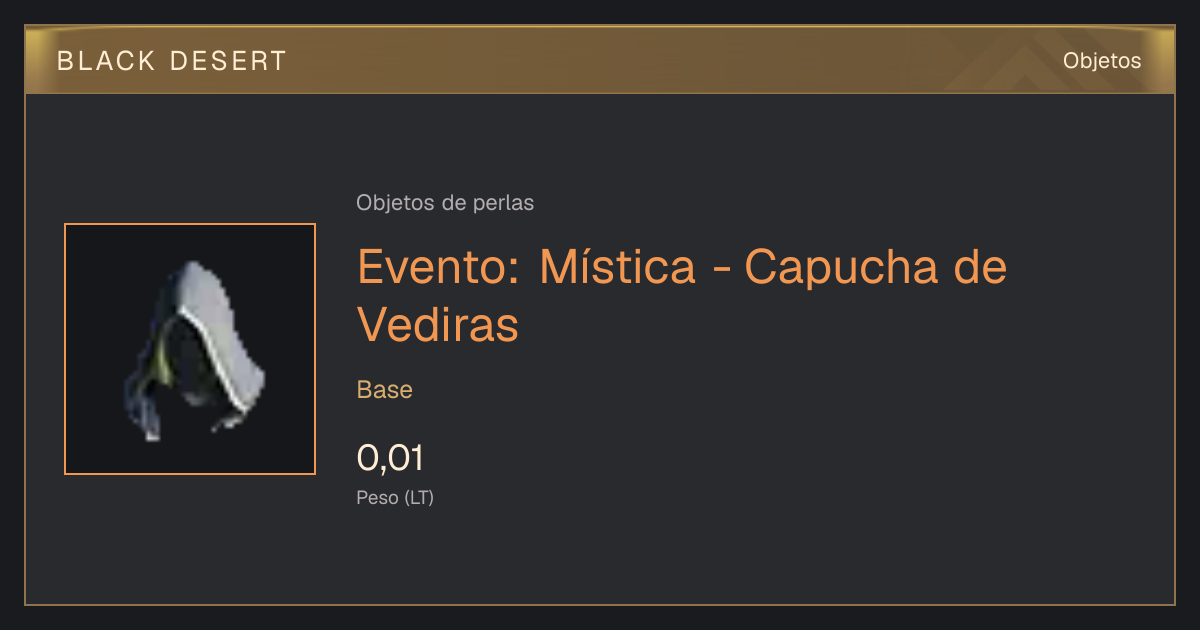Image resolution: width=1200 pixels, height=630 pixels.
Task: Click the golden header banner bar
Action: click(600, 60)
